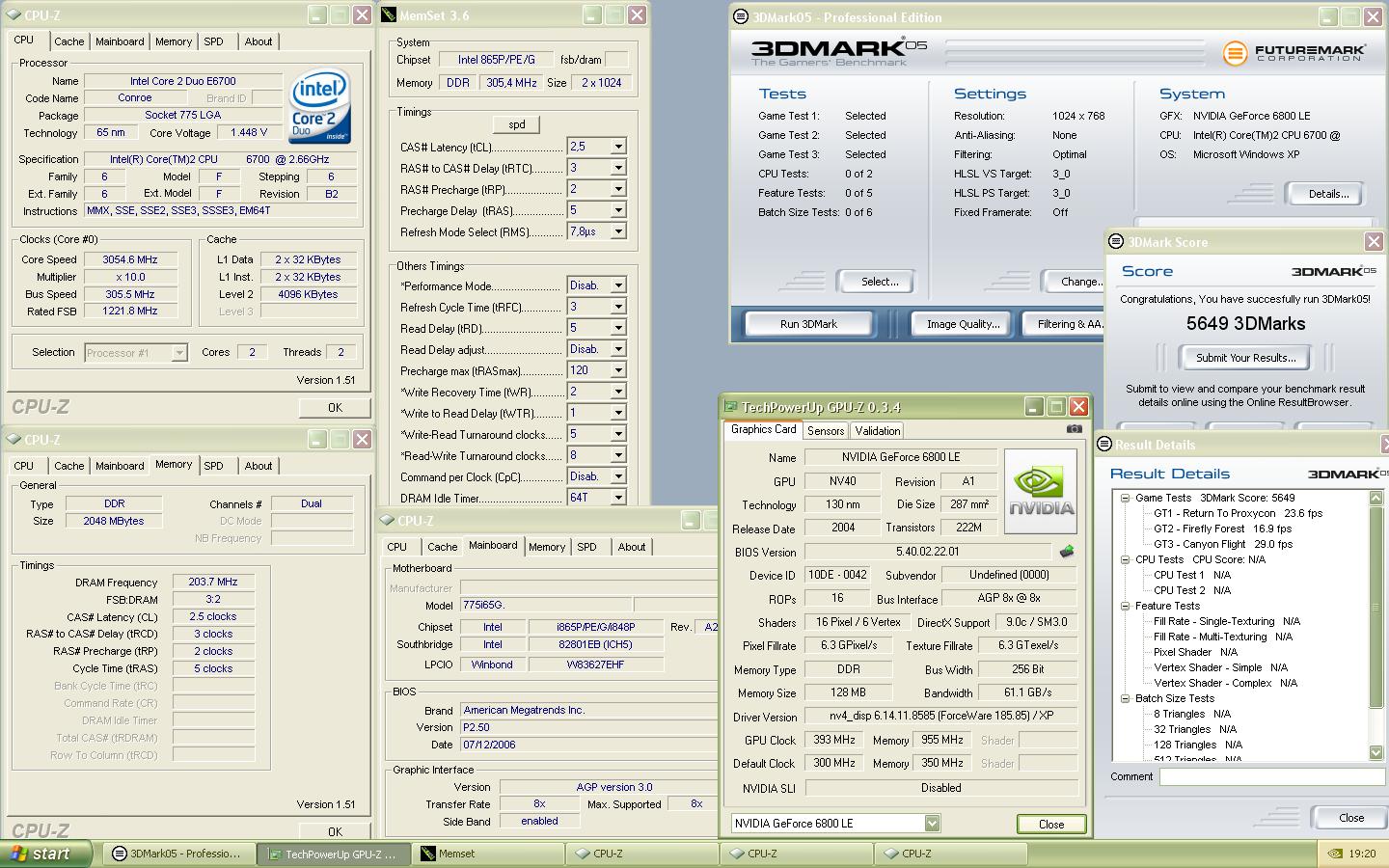Image resolution: width=1389 pixels, height=868 pixels.
Task: Click NVIDIA system tray icon
Action: (1334, 854)
